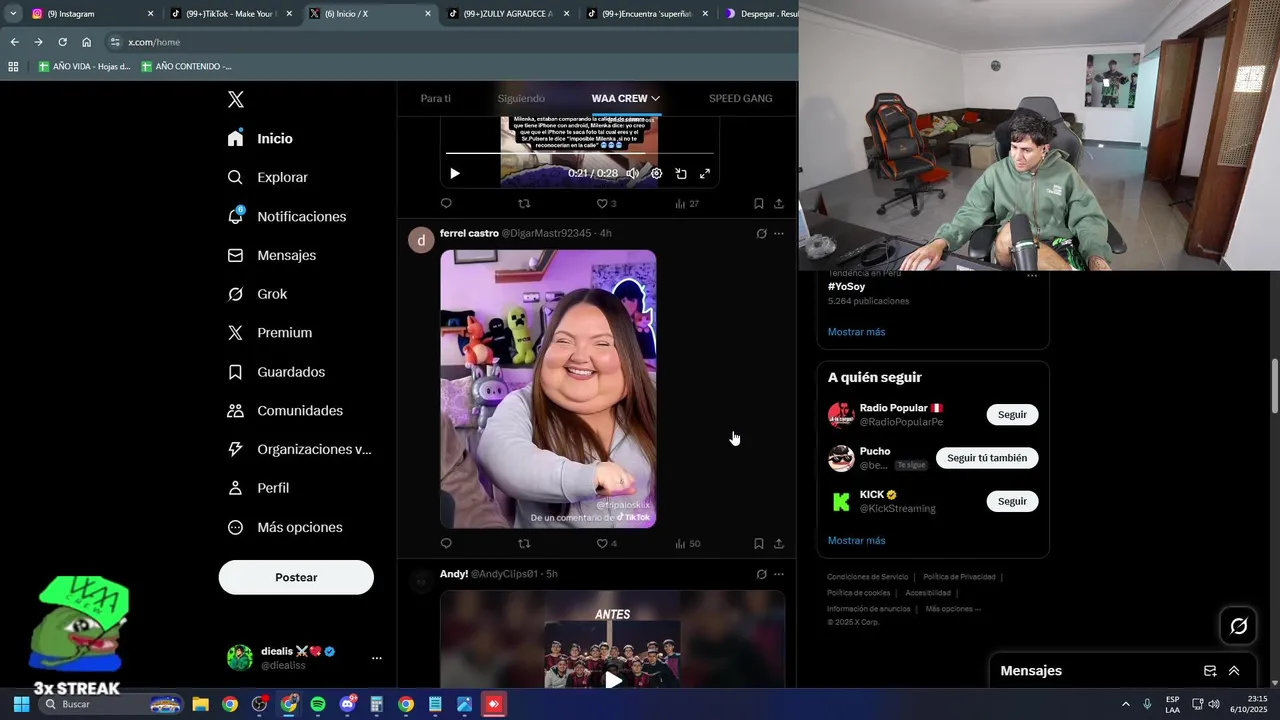Expand Más opciones menu
Image resolution: width=1280 pixels, height=720 pixels.
tap(286, 527)
